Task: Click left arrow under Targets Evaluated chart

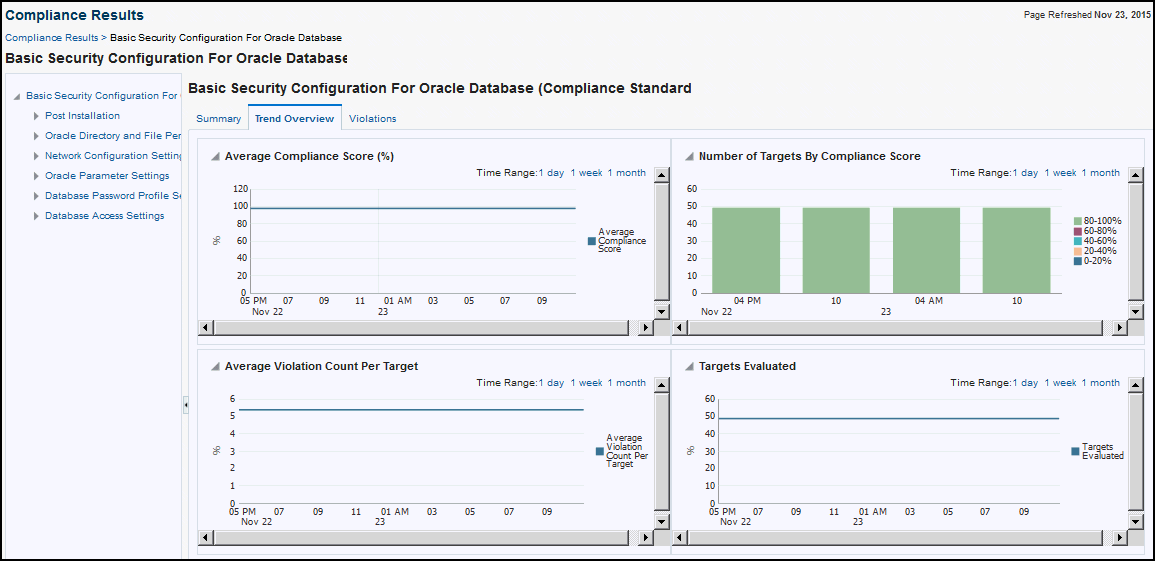Action: [x=679, y=537]
